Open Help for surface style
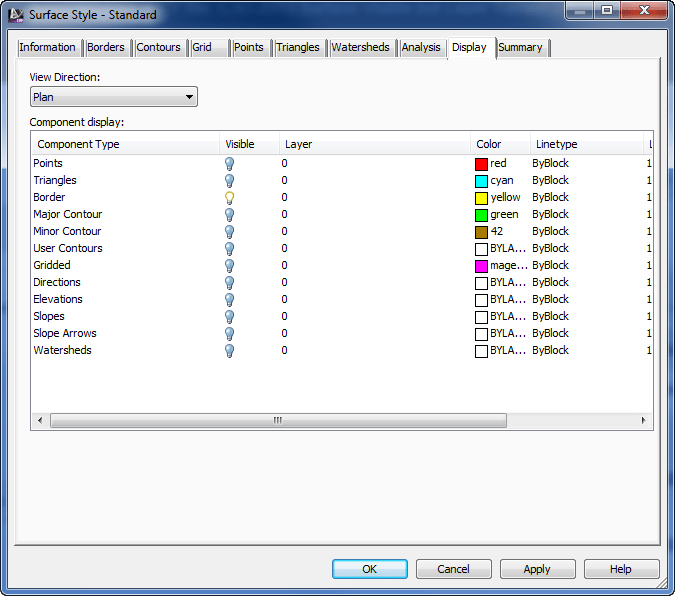Image resolution: width=675 pixels, height=596 pixels. (621, 569)
